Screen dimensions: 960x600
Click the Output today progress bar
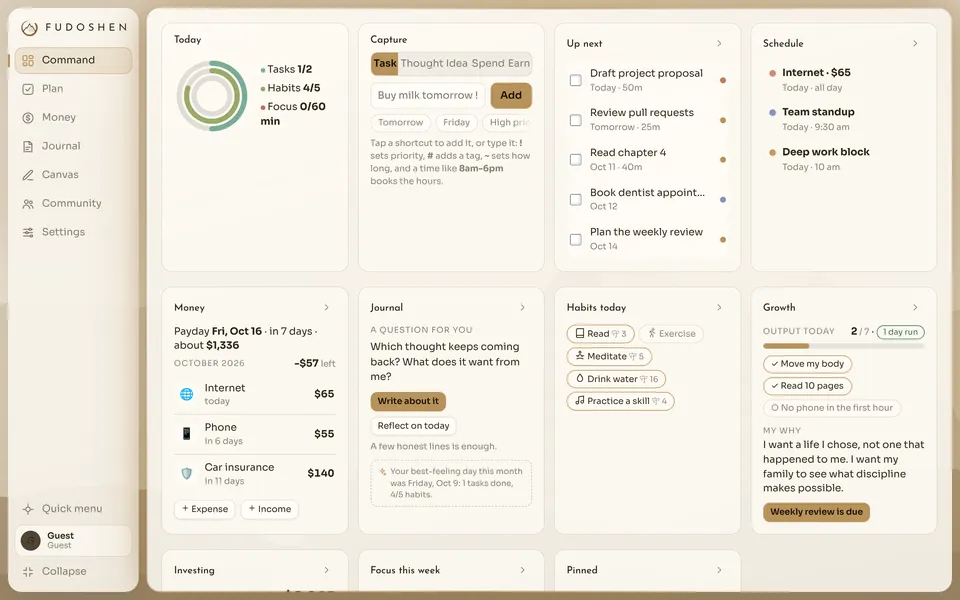coord(844,347)
